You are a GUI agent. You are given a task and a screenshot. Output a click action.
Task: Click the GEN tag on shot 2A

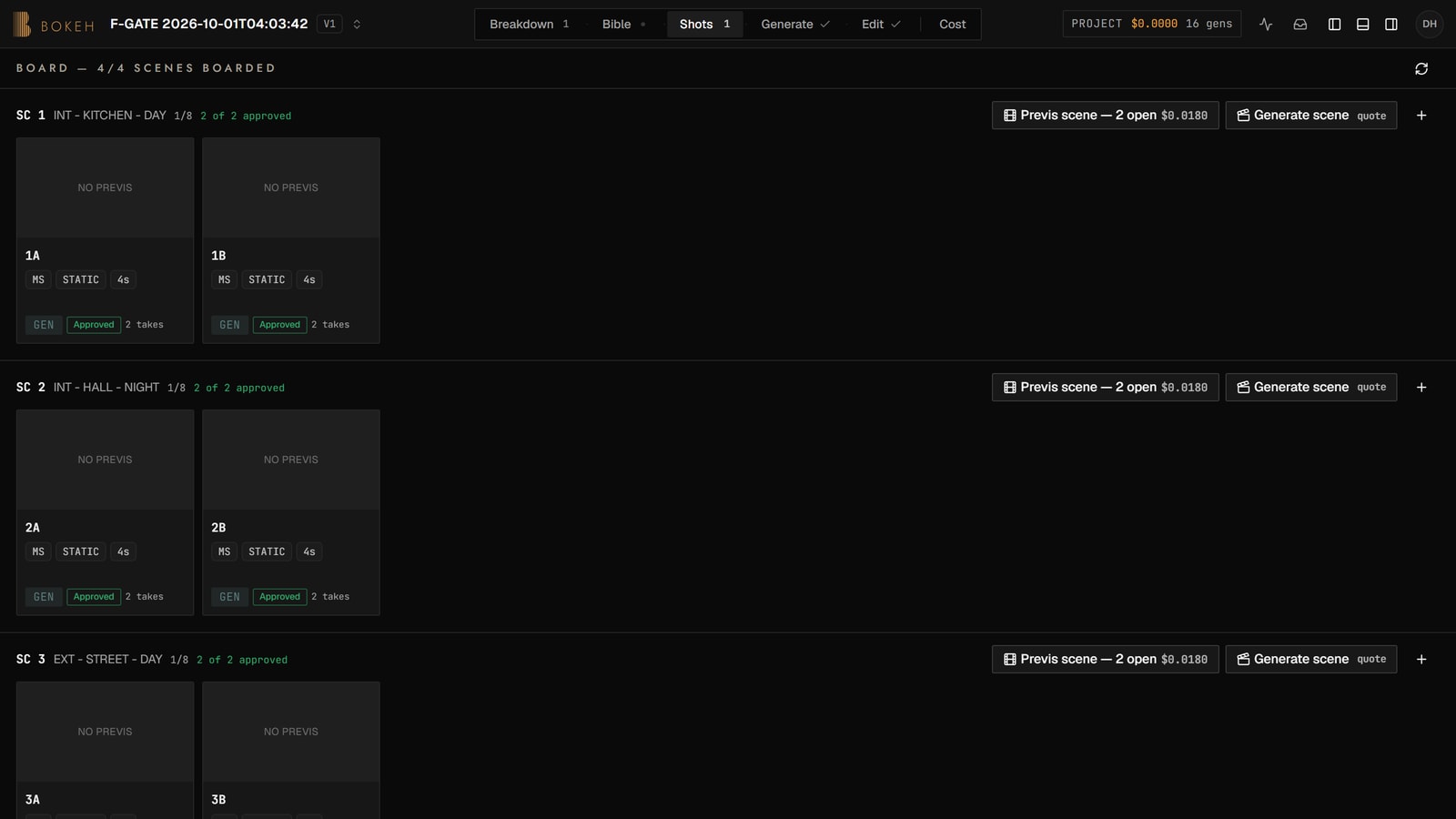tap(44, 597)
